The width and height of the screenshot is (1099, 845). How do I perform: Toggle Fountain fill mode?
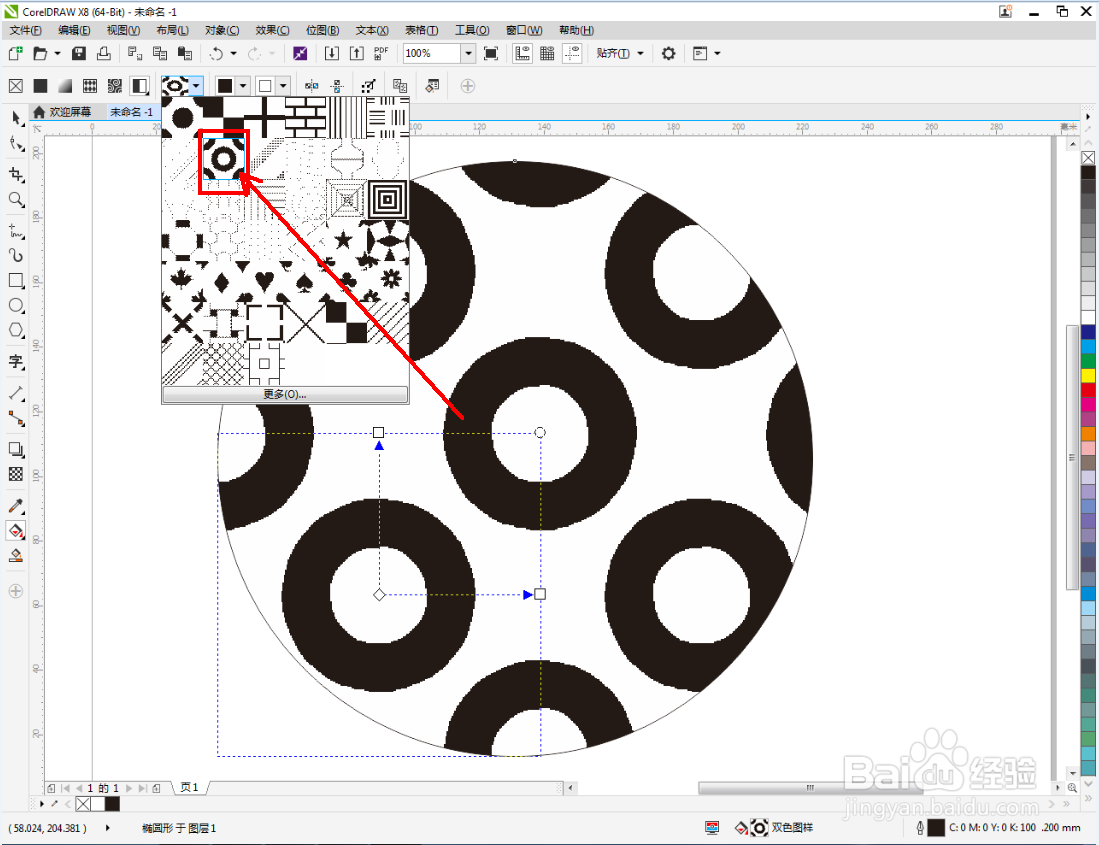tap(65, 85)
